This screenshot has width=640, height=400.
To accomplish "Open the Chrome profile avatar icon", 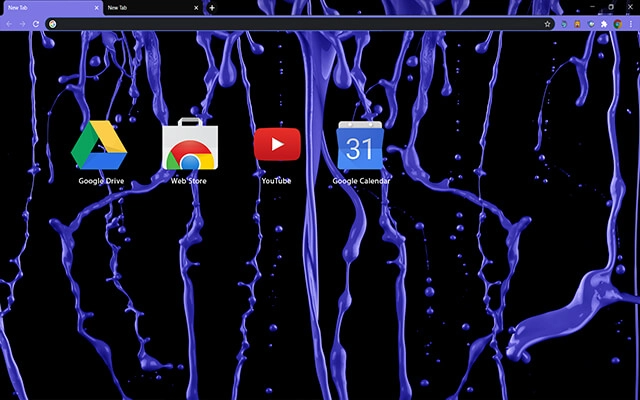I will pyautogui.click(x=618, y=24).
